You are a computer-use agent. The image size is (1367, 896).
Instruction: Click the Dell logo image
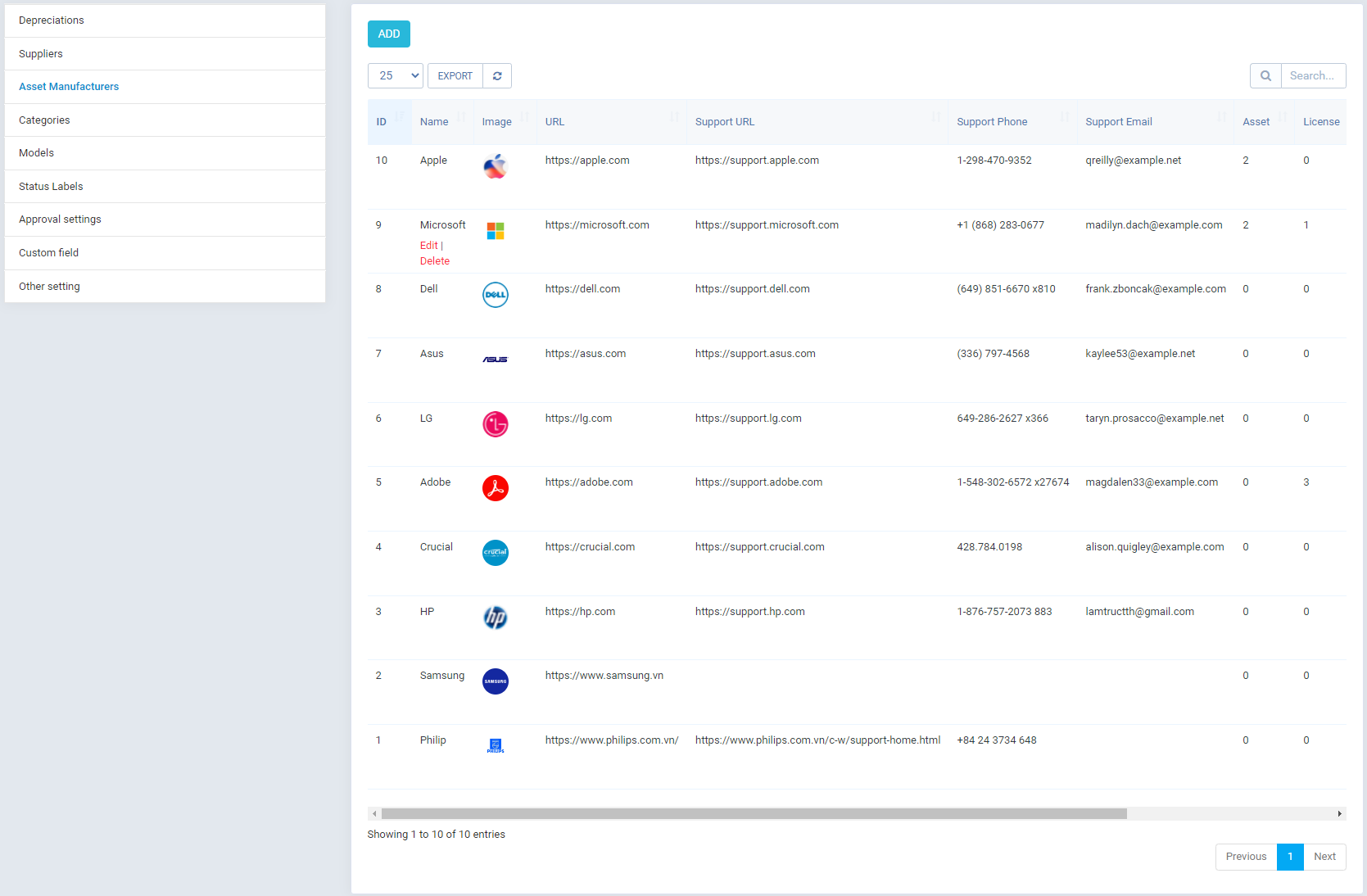point(496,295)
